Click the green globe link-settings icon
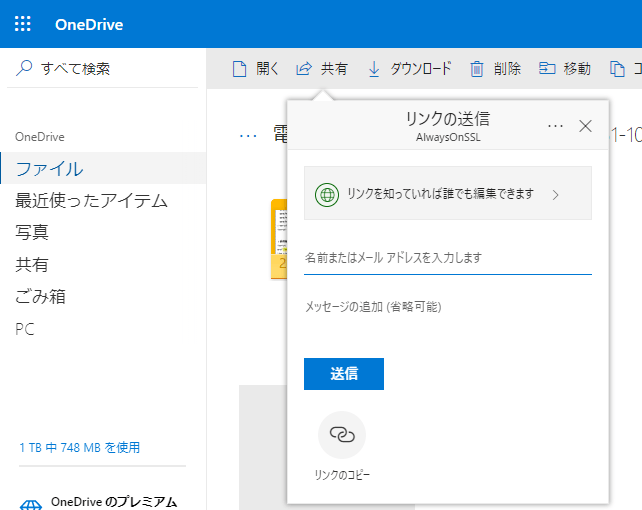Viewport: 642px width, 510px height. point(327,194)
